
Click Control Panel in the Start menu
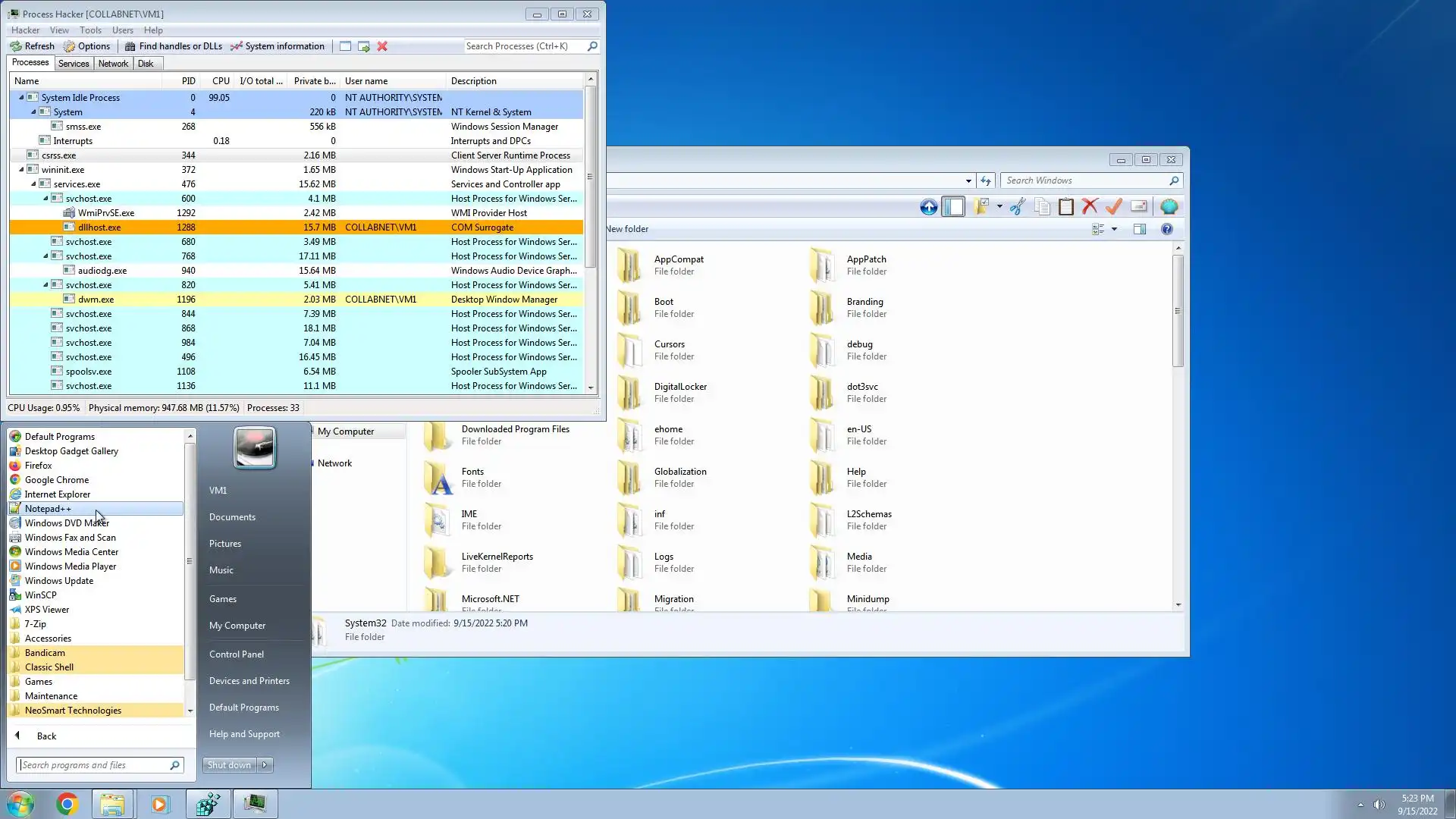236,654
